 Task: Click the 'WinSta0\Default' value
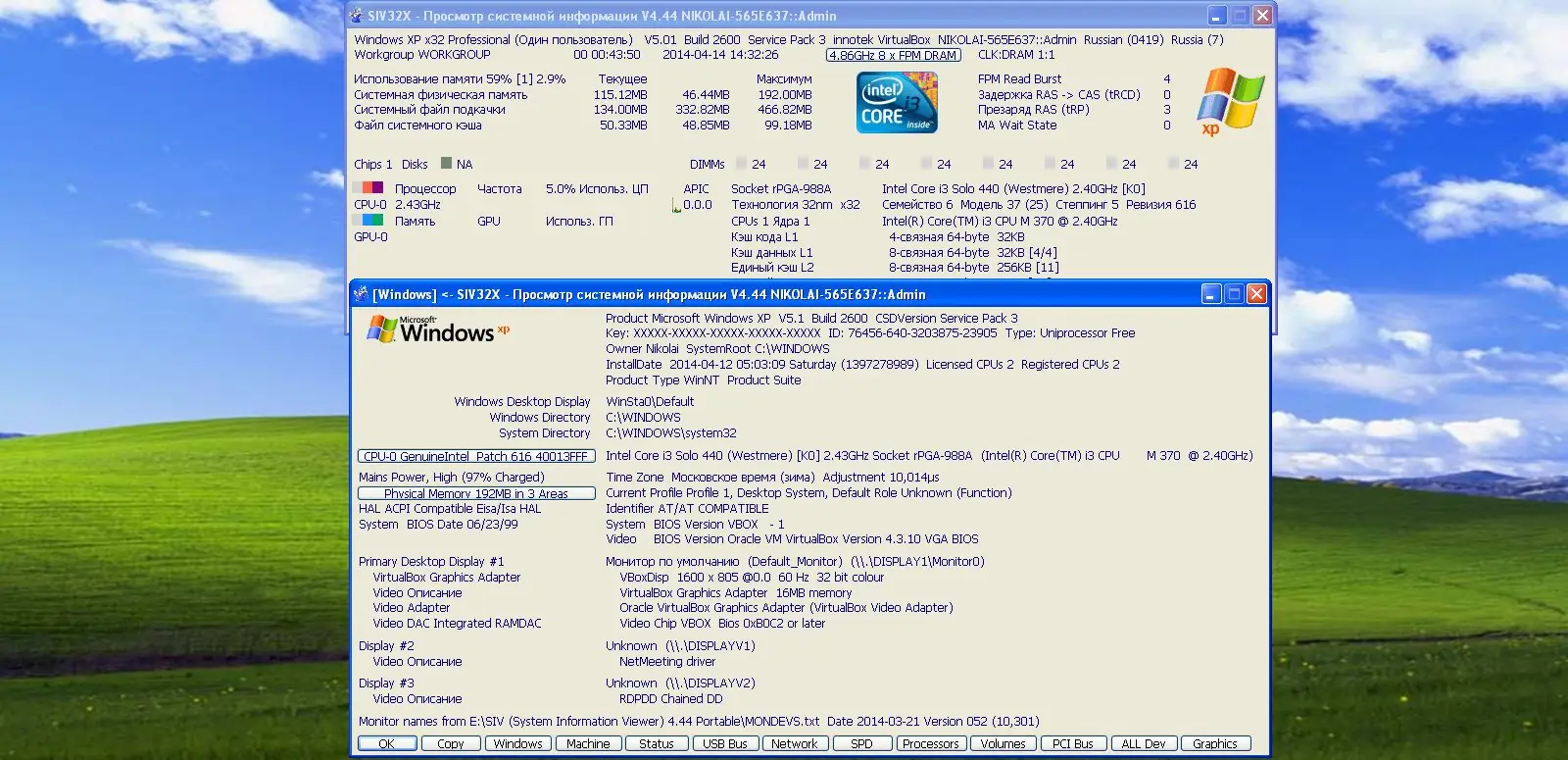tap(650, 402)
